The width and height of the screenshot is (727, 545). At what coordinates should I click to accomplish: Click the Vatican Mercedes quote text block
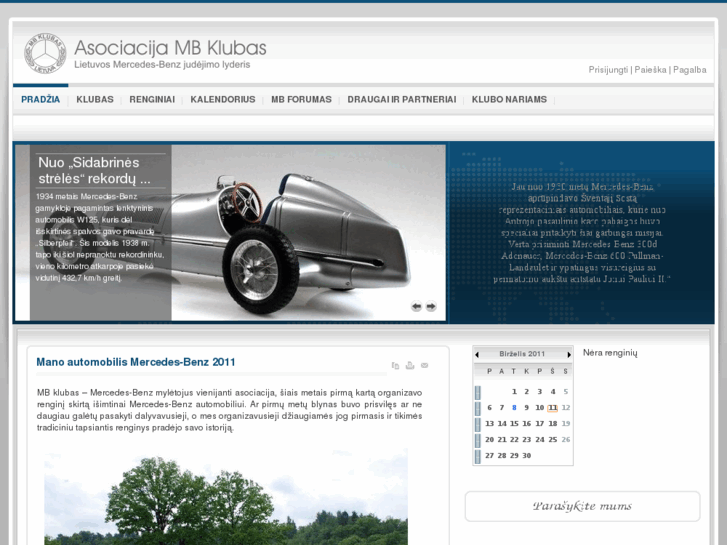tap(582, 233)
